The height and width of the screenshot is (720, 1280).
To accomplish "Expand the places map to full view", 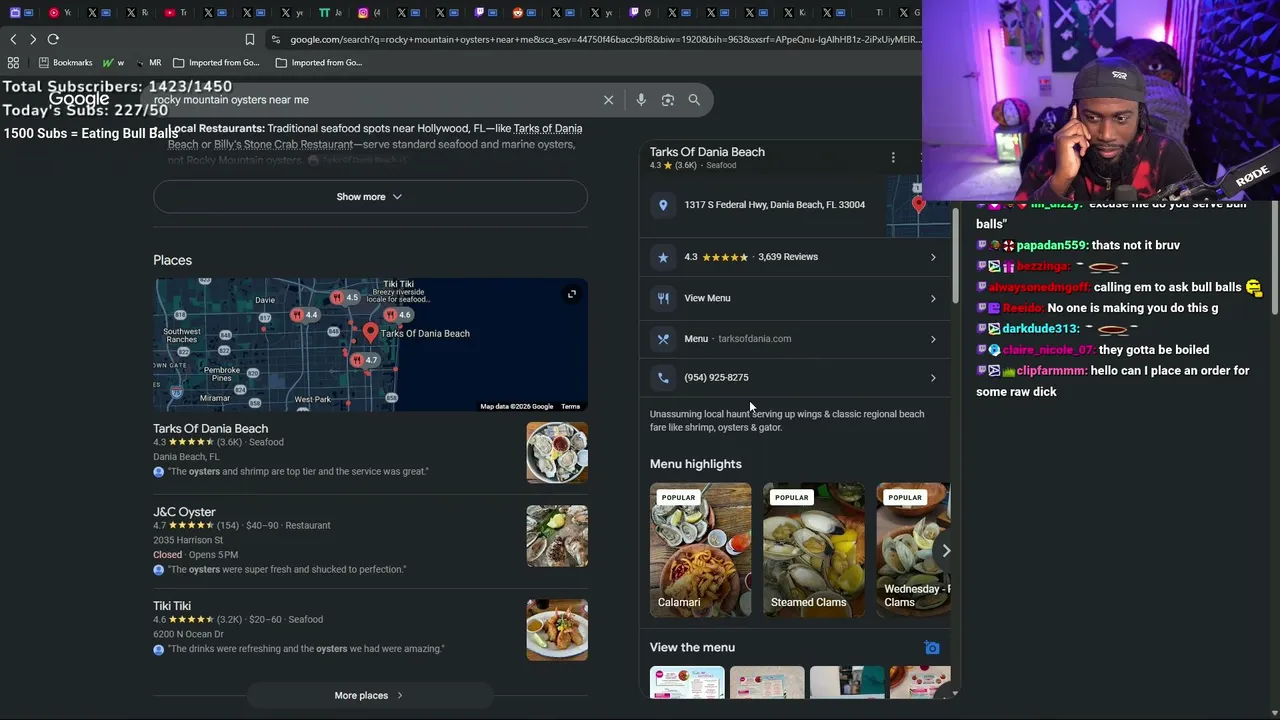I will point(572,294).
